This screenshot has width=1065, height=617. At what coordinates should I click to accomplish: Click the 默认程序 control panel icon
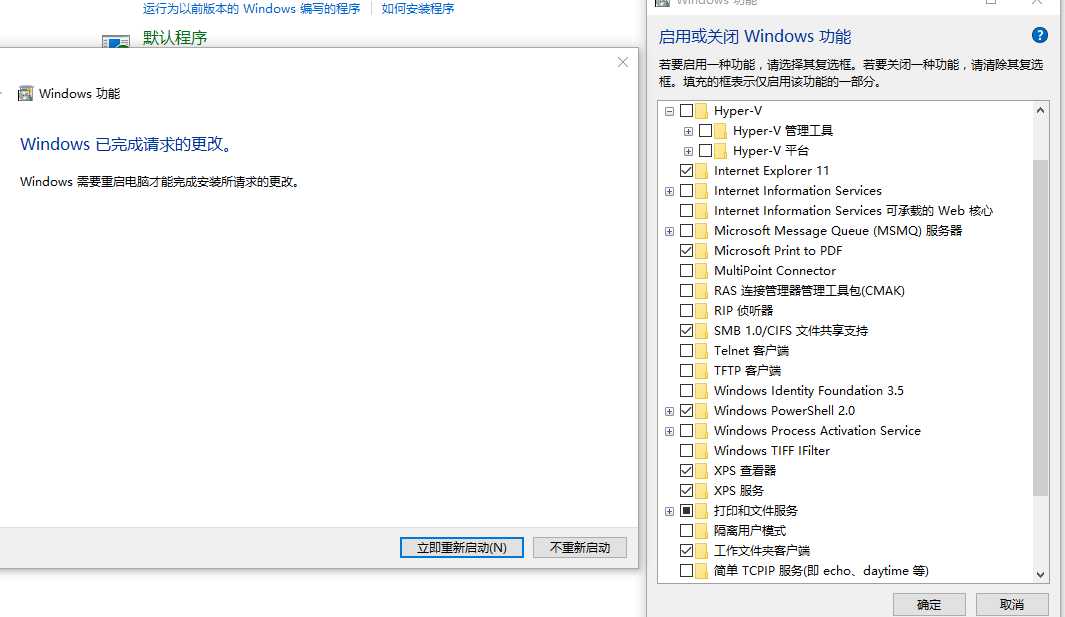pos(115,41)
